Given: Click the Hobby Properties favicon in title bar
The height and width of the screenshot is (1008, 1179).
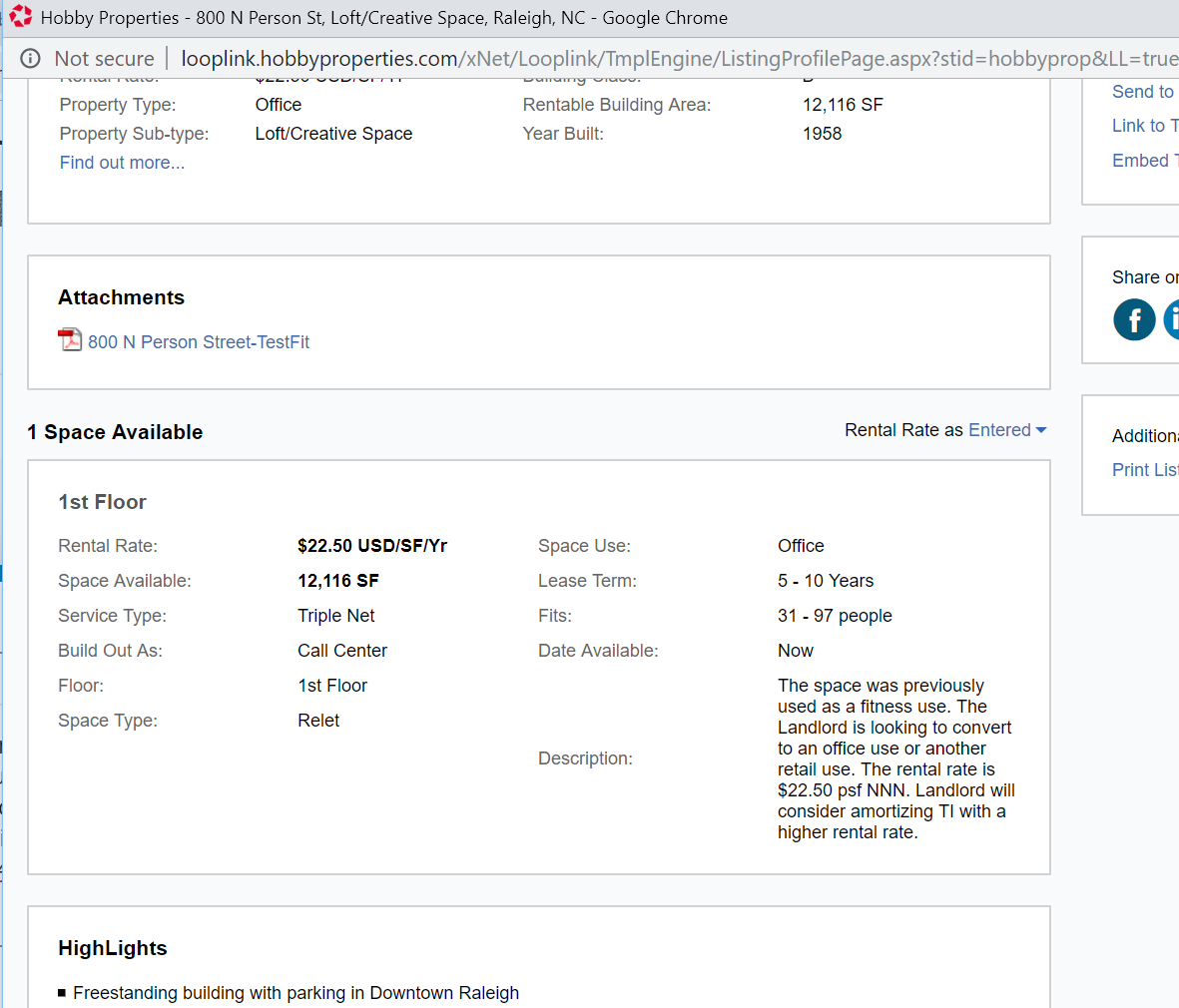Looking at the screenshot, I should (x=20, y=17).
